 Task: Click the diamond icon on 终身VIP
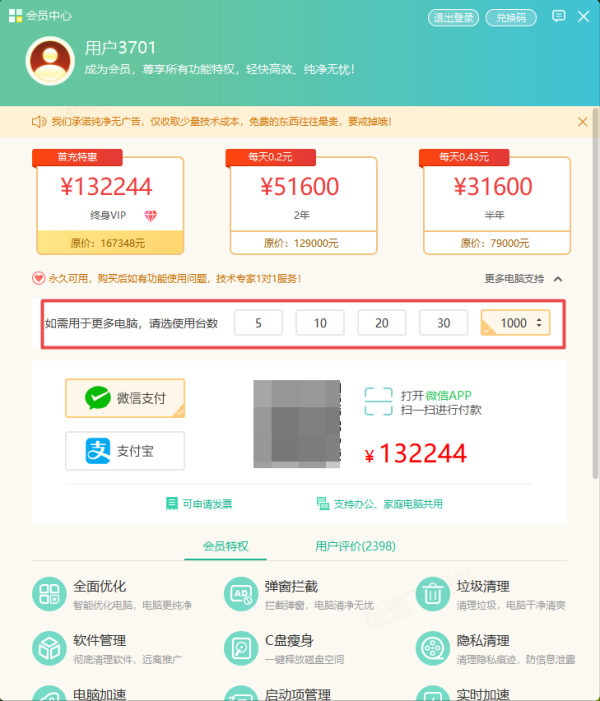tap(151, 216)
